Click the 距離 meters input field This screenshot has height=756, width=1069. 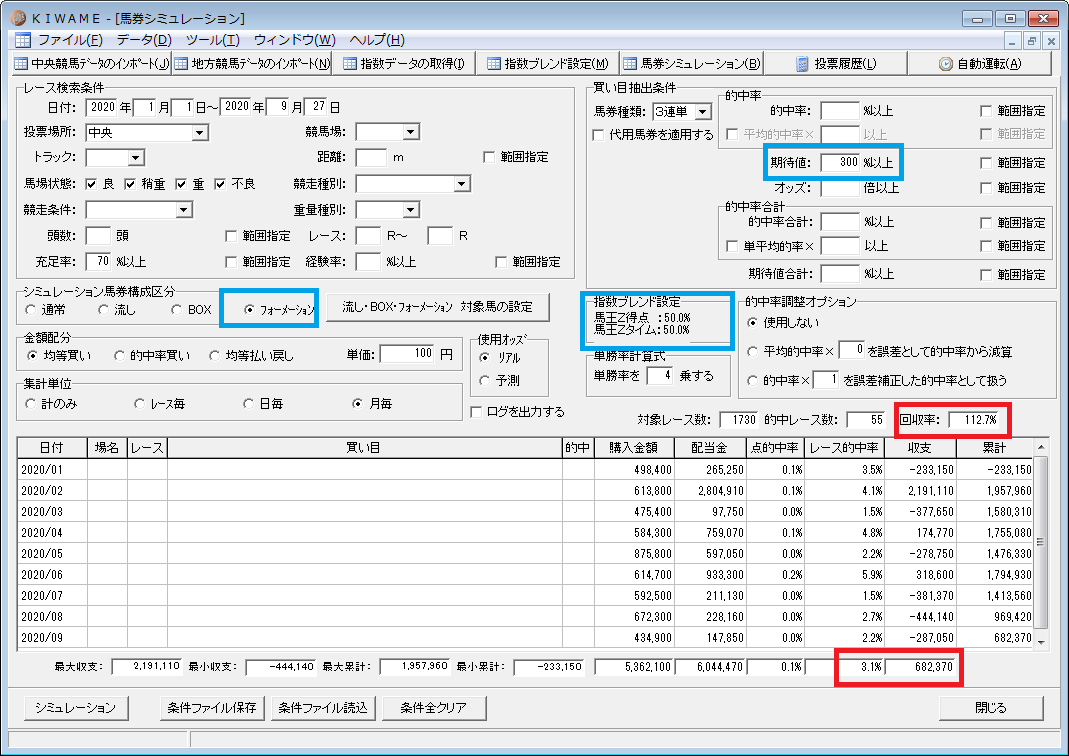coord(371,157)
